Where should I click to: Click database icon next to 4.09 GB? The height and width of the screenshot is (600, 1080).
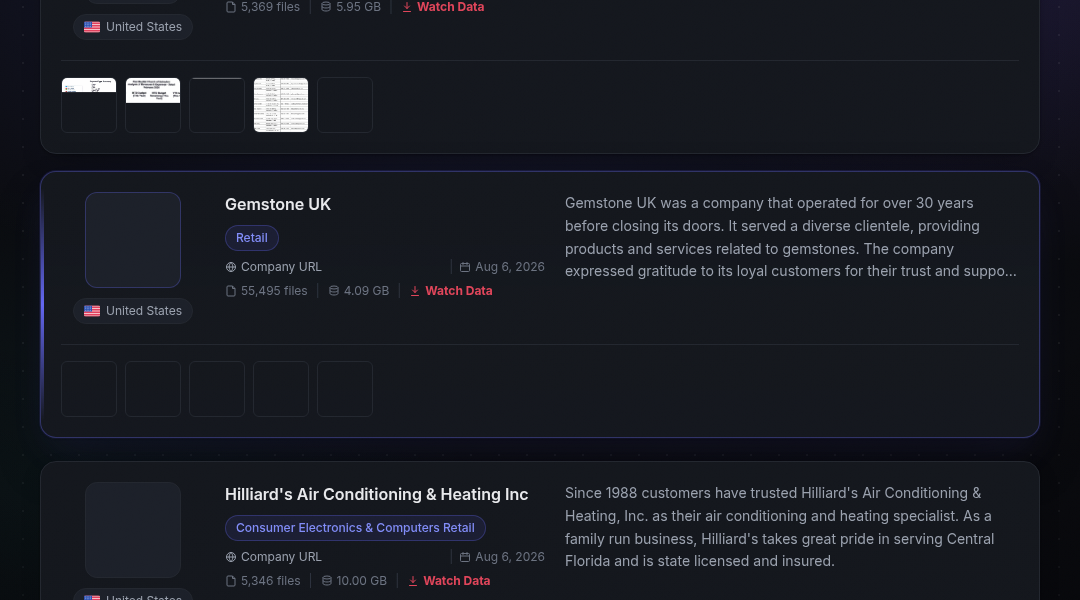[x=334, y=291]
